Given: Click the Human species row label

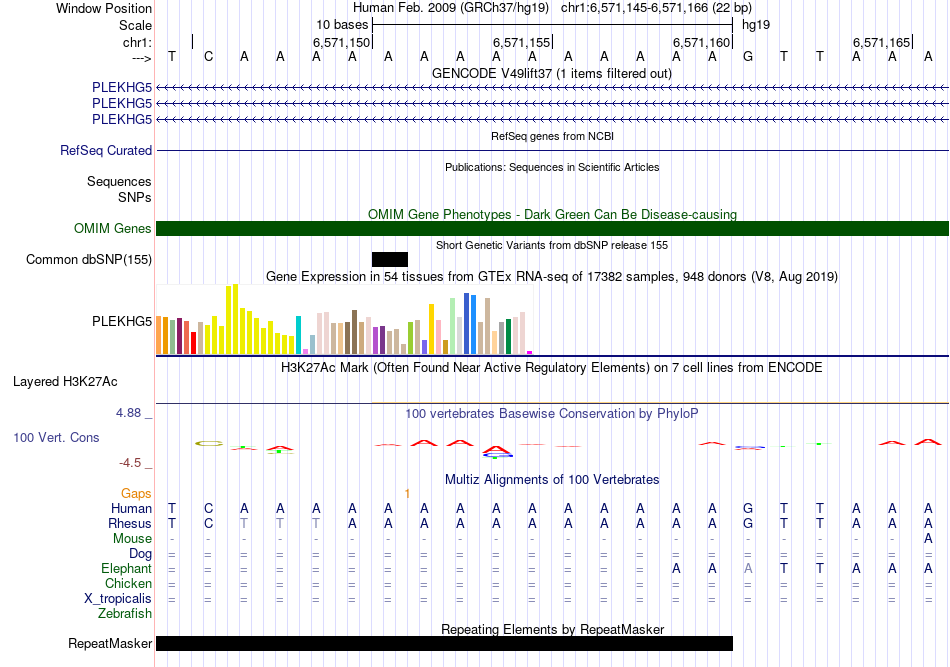Looking at the screenshot, I should tap(131, 508).
